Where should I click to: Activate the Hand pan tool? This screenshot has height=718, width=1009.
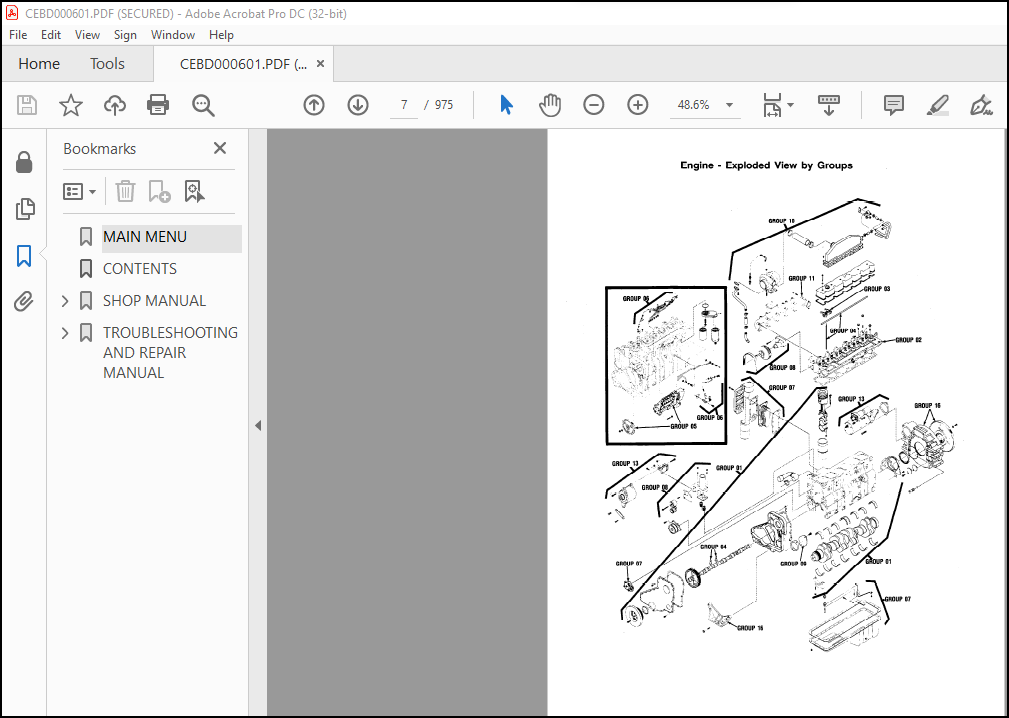(x=550, y=105)
